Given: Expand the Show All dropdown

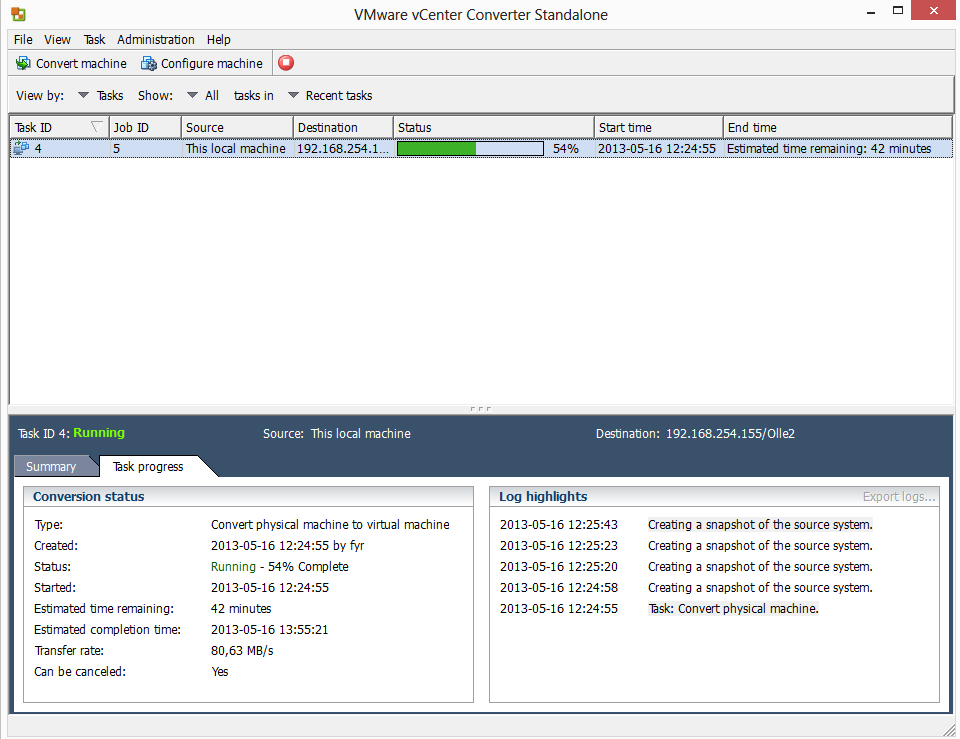Looking at the screenshot, I should [192, 96].
